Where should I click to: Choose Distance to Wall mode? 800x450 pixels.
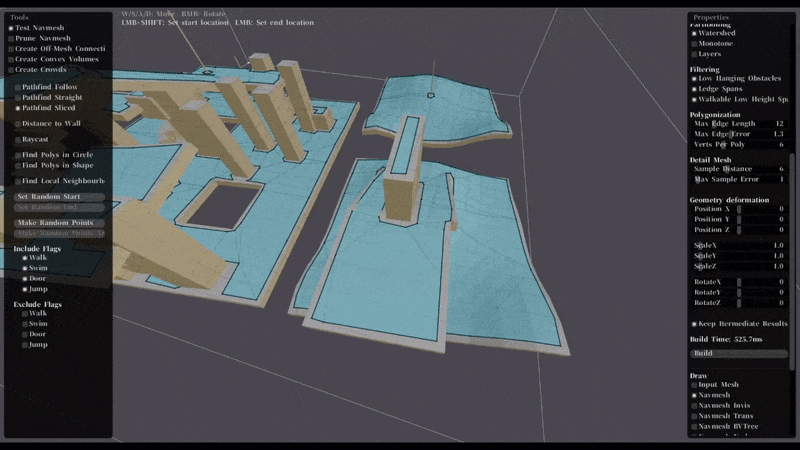48,123
